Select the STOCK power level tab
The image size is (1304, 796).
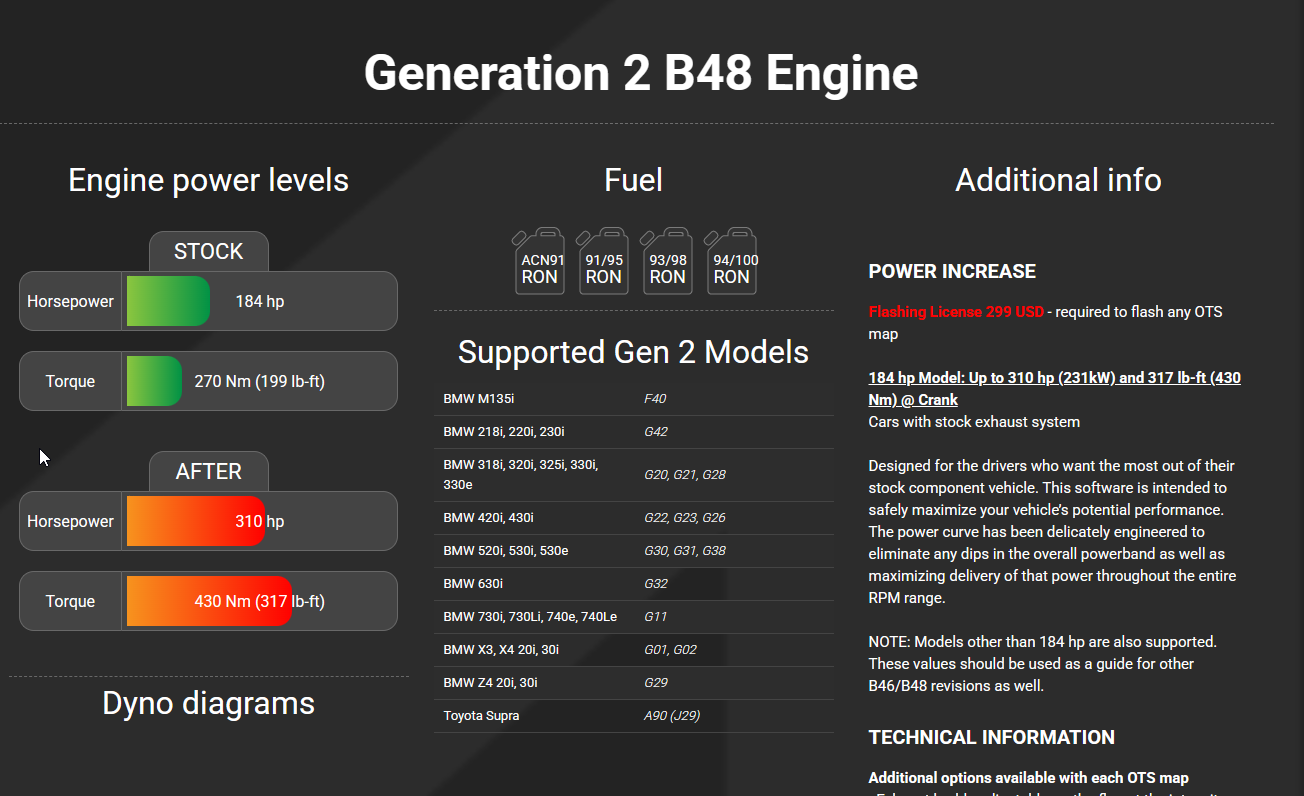[209, 251]
